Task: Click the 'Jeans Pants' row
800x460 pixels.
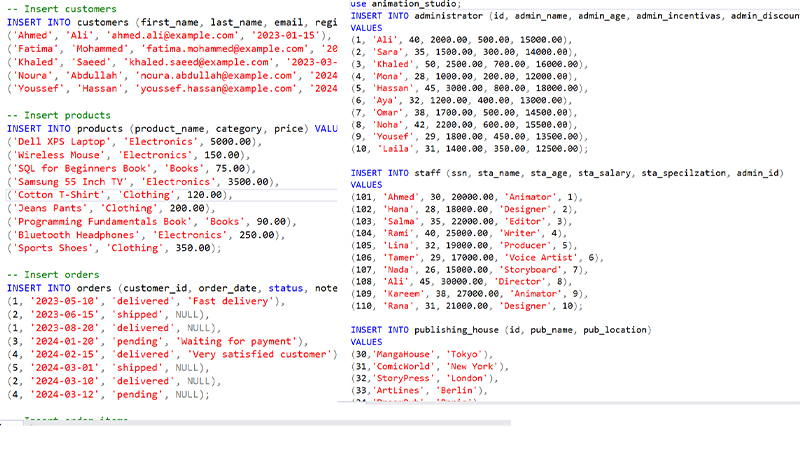Action: (x=111, y=208)
